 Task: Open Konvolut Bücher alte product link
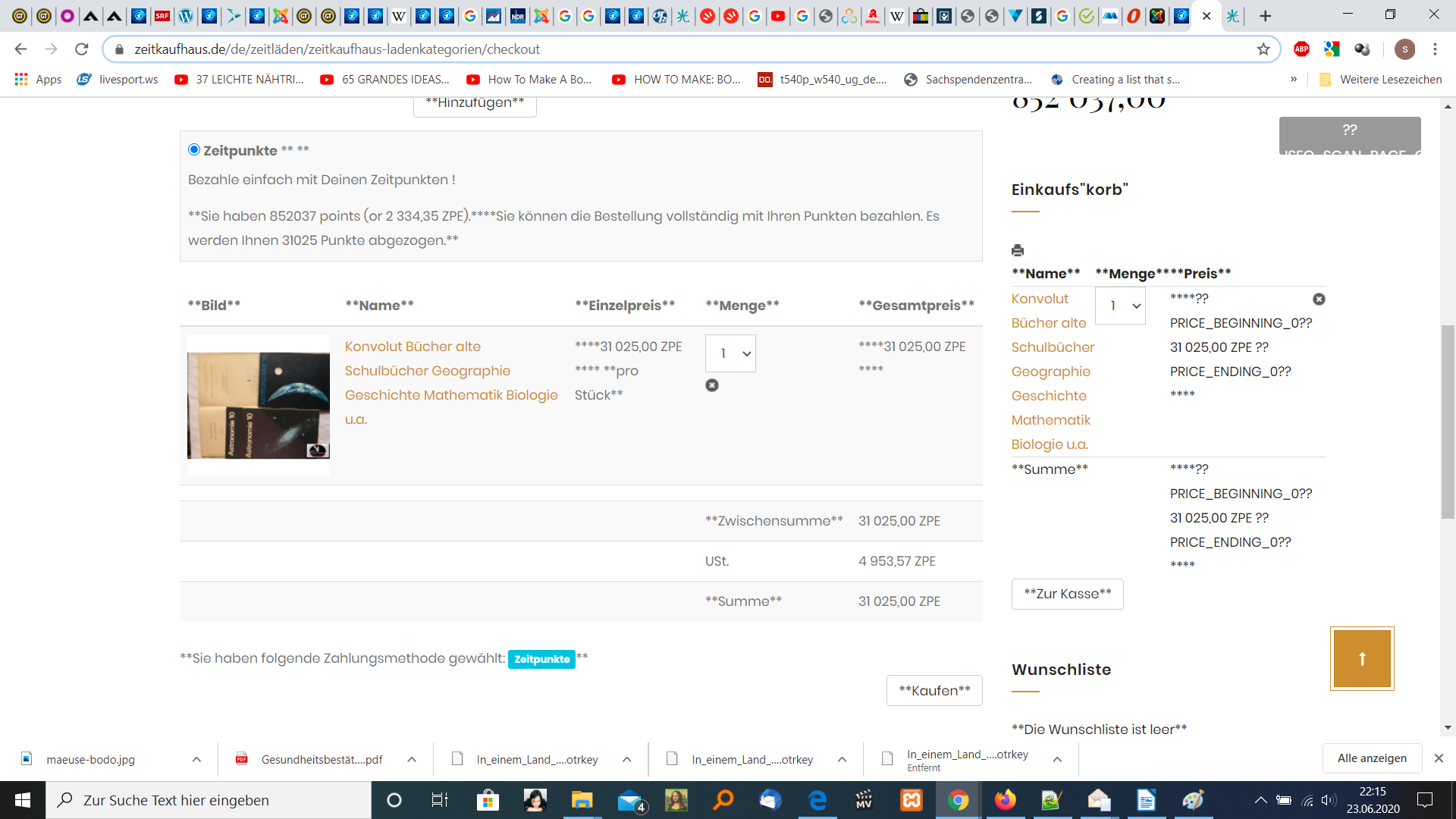pos(413,347)
